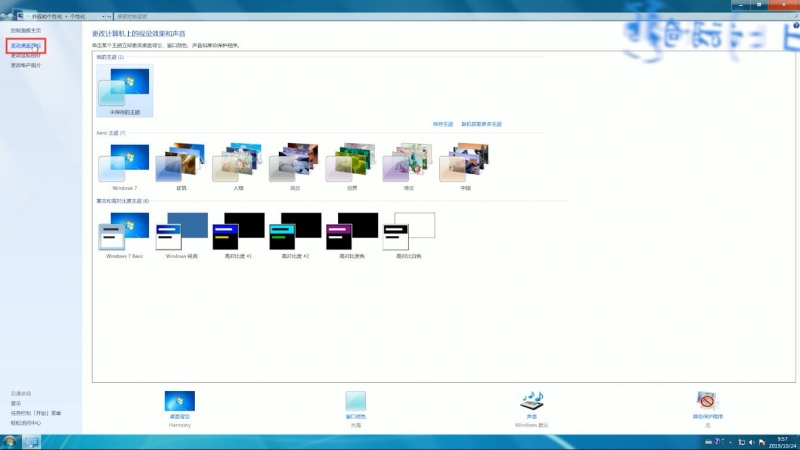Apply the 场景 Scenes Aero theme
800x450 pixels.
click(x=409, y=166)
